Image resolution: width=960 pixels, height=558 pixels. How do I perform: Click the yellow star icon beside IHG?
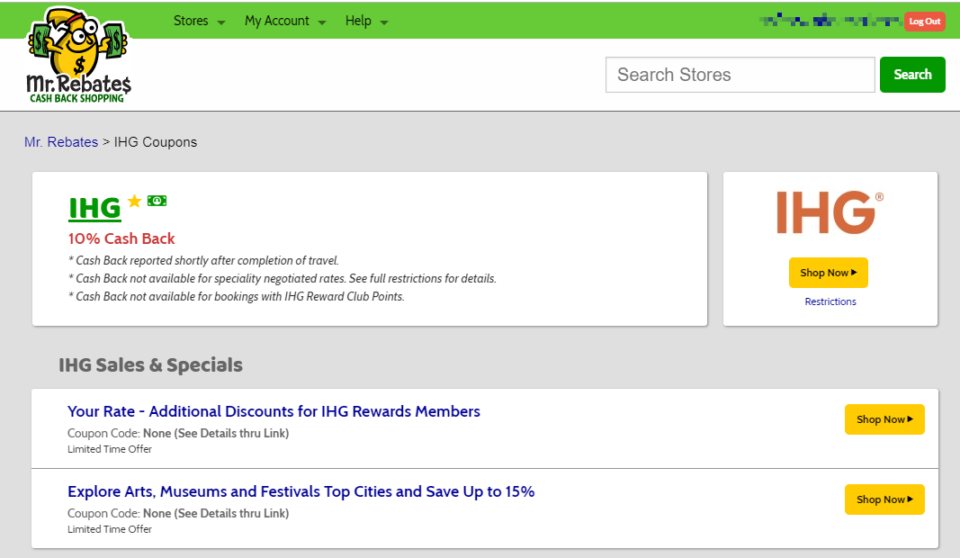pyautogui.click(x=135, y=202)
